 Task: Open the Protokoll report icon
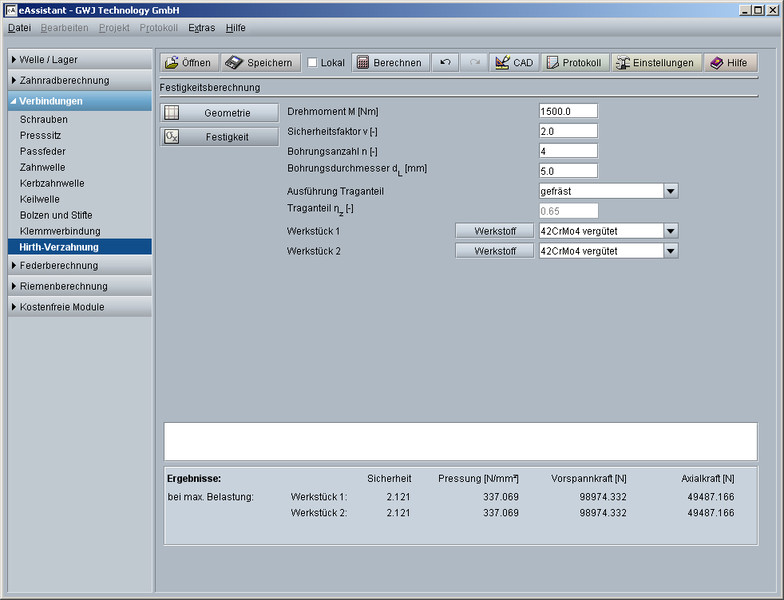(x=552, y=62)
